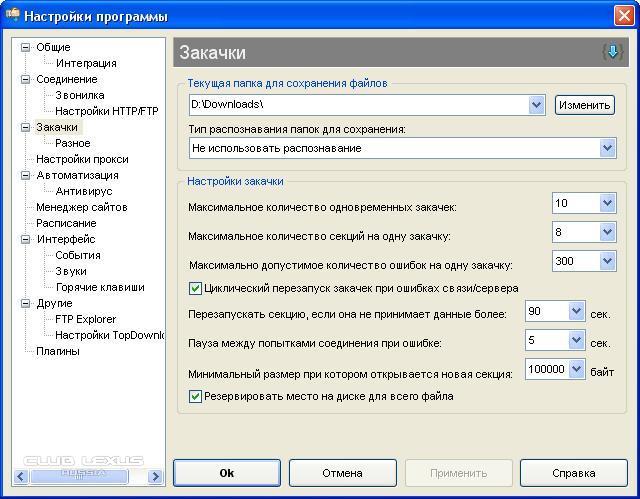The height and width of the screenshot is (499, 640).
Task: Select Настройки прокси in the tree
Action: (x=82, y=159)
